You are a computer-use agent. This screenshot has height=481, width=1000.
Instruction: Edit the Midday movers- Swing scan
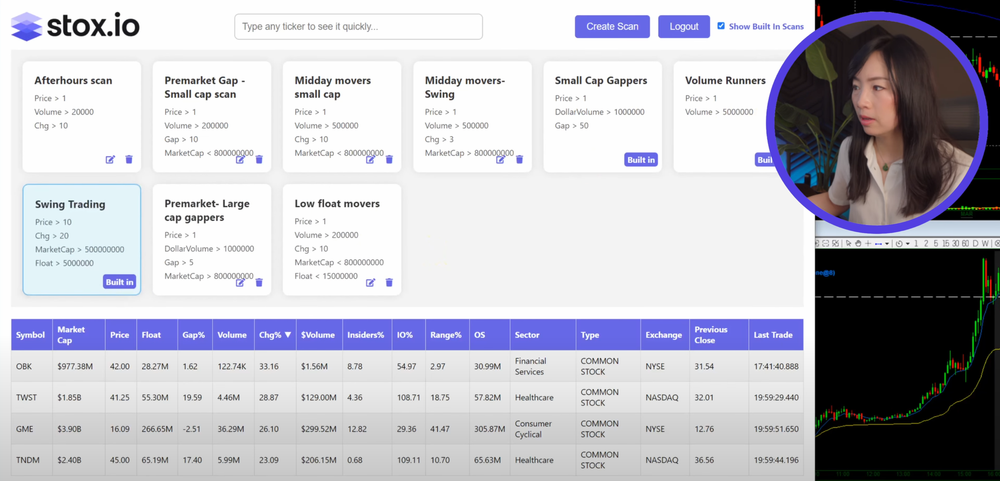(501, 159)
